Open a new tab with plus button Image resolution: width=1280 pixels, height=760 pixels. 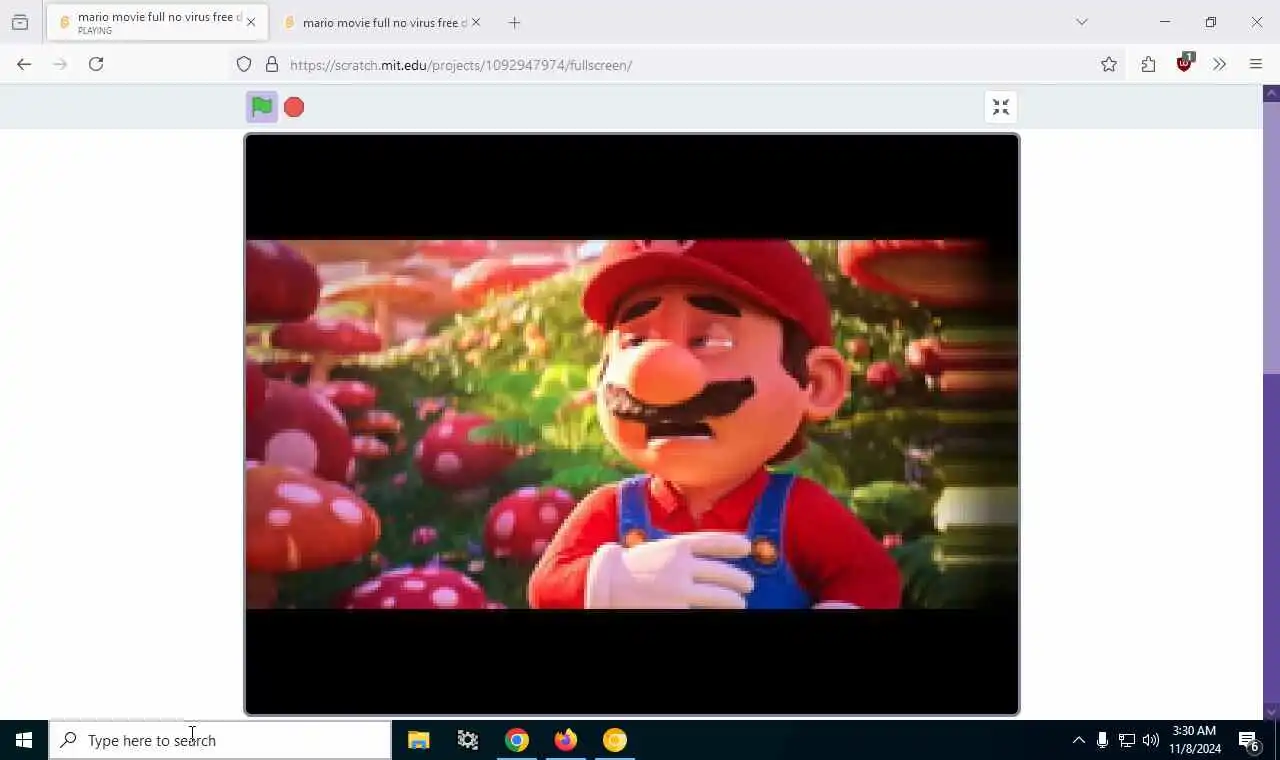[x=514, y=22]
